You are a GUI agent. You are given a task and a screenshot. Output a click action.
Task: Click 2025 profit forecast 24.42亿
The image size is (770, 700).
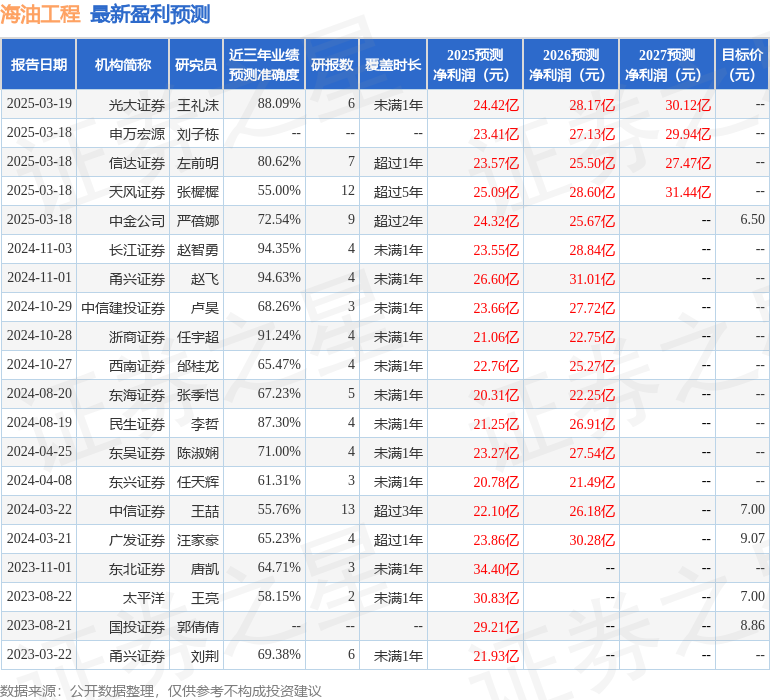pyautogui.click(x=496, y=105)
